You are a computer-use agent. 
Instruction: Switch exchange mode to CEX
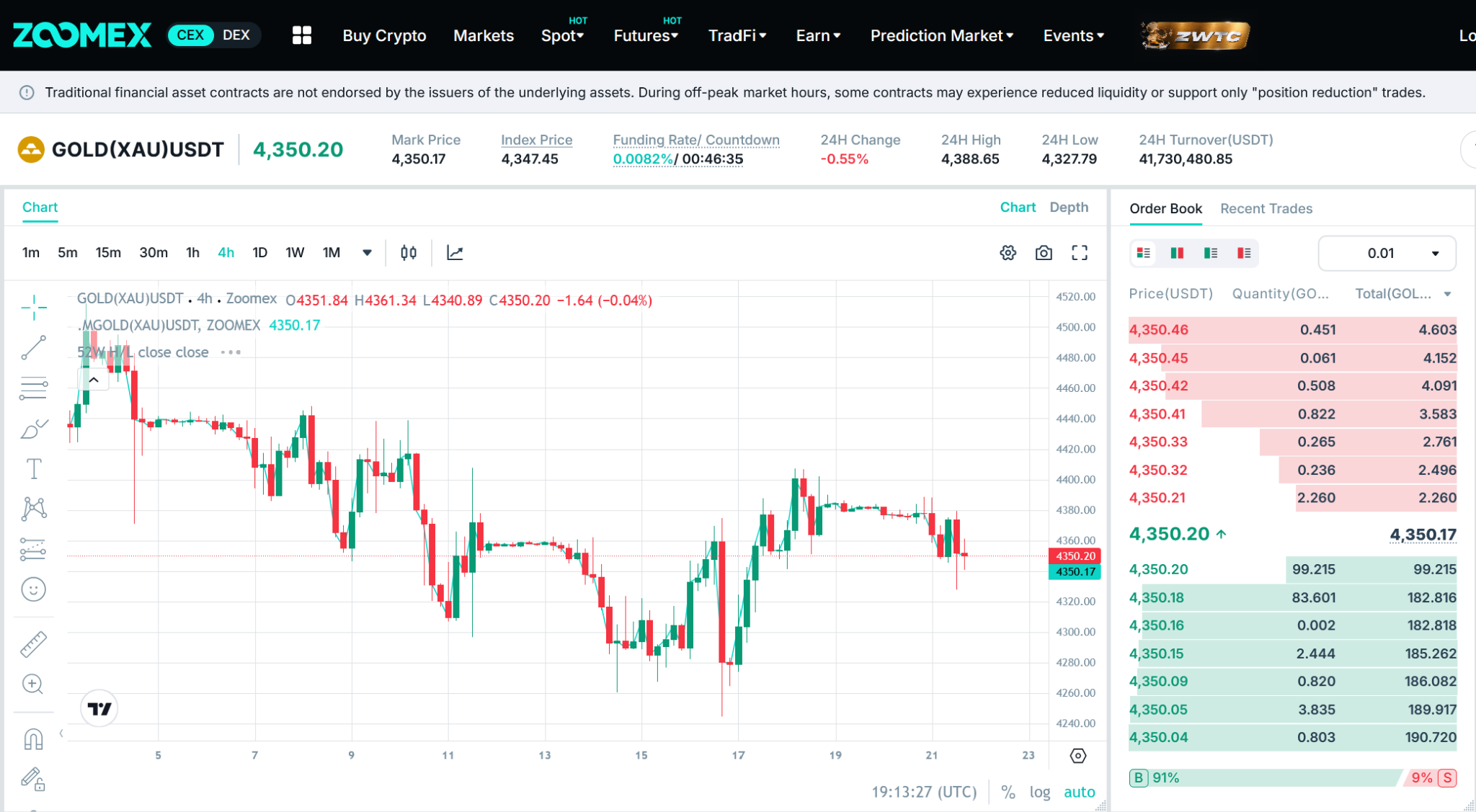point(191,35)
